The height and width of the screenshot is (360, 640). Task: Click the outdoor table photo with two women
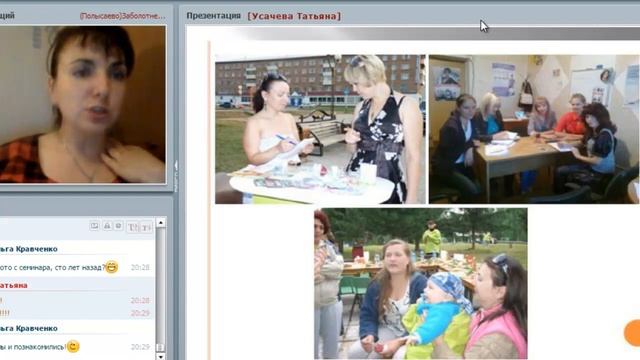320,129
